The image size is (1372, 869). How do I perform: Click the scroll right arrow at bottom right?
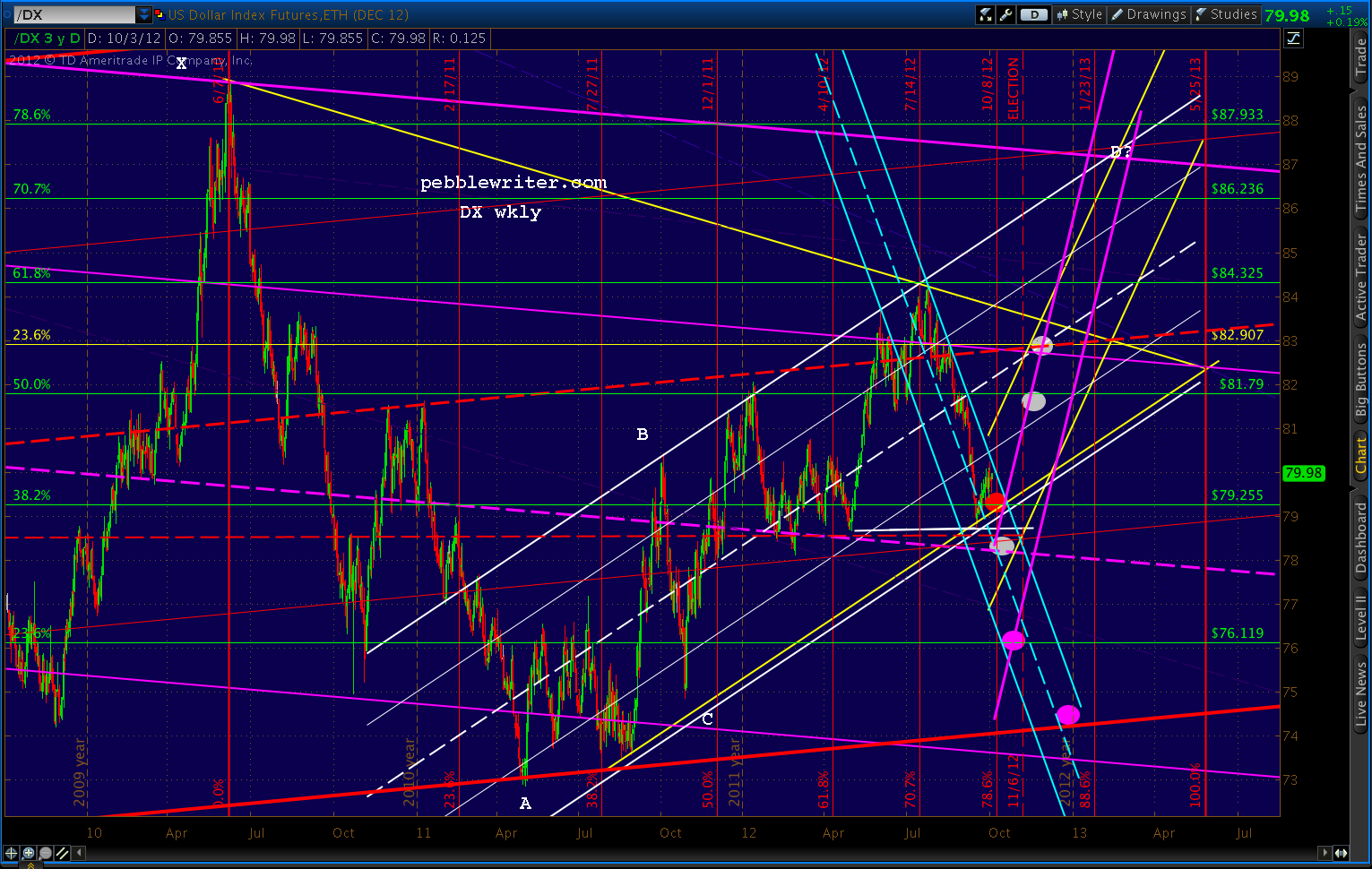coord(1325,853)
